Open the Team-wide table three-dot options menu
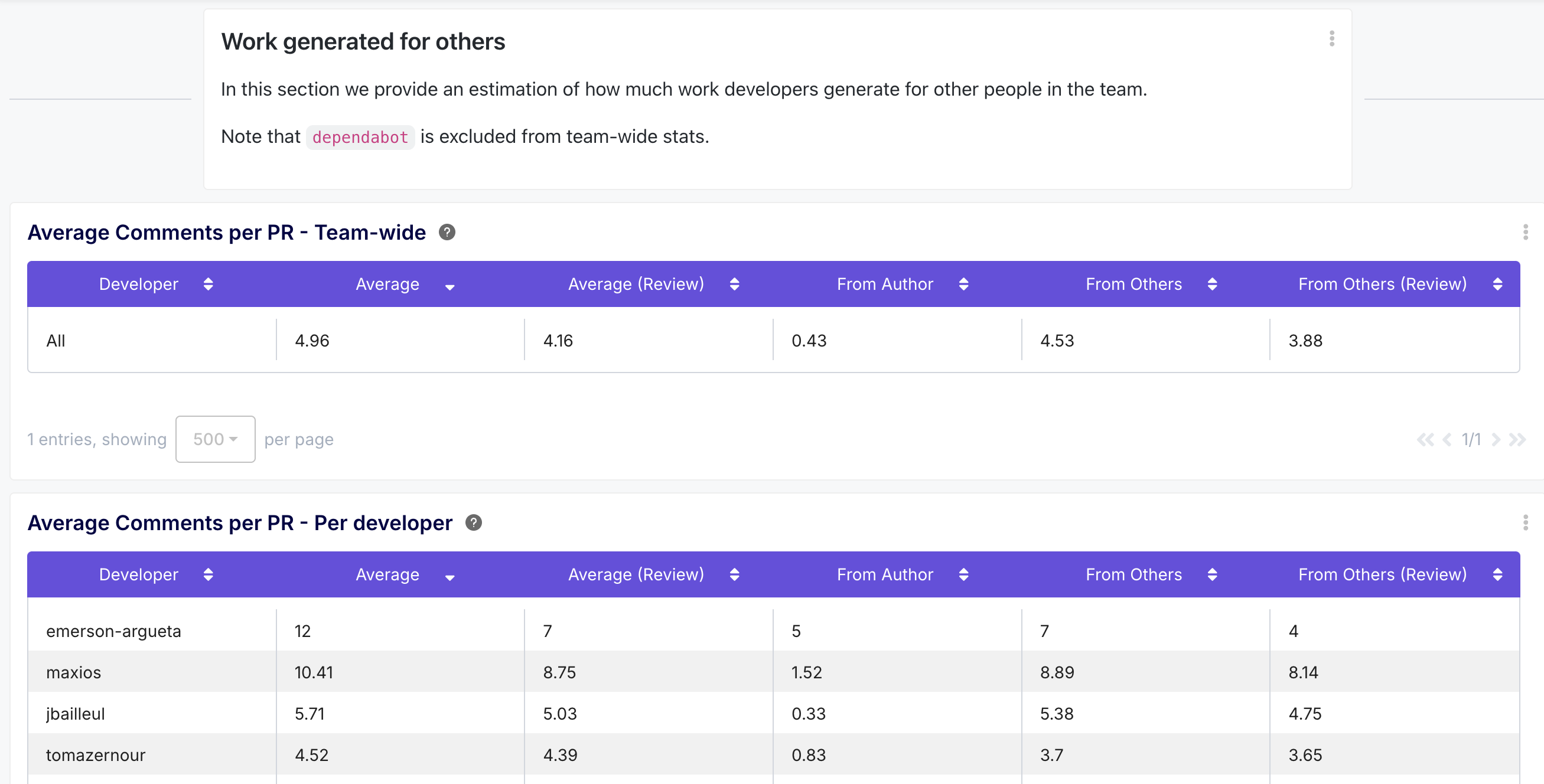This screenshot has width=1544, height=784. [1525, 233]
